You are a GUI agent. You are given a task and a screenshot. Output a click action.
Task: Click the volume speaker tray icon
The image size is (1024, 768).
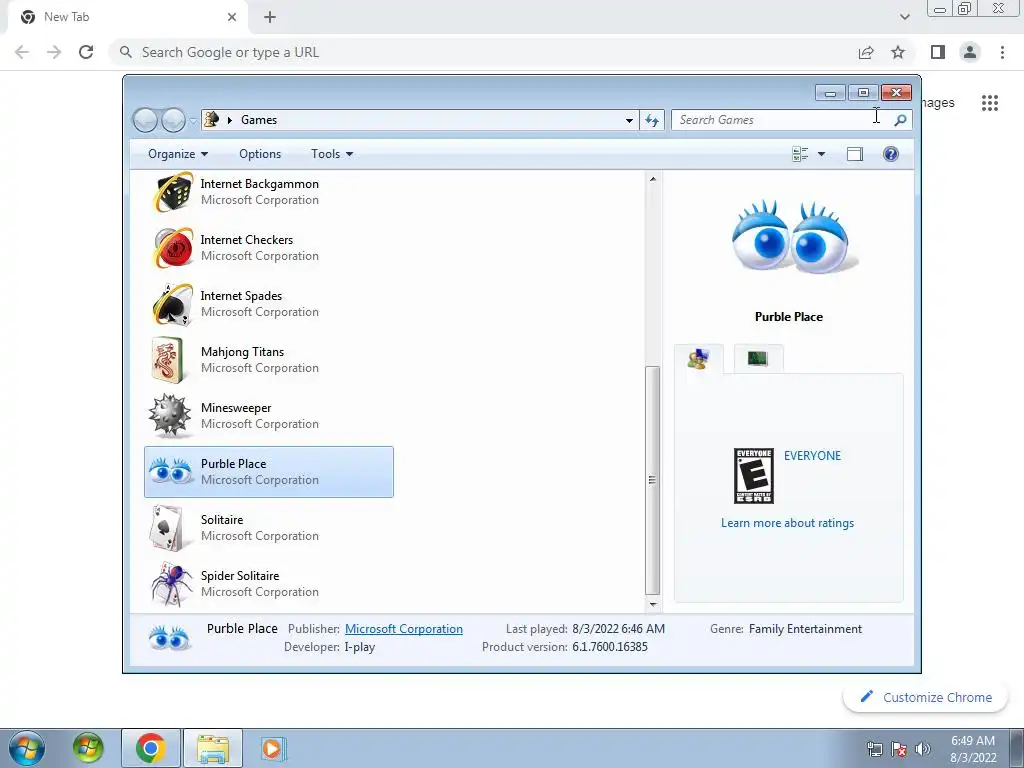[923, 748]
